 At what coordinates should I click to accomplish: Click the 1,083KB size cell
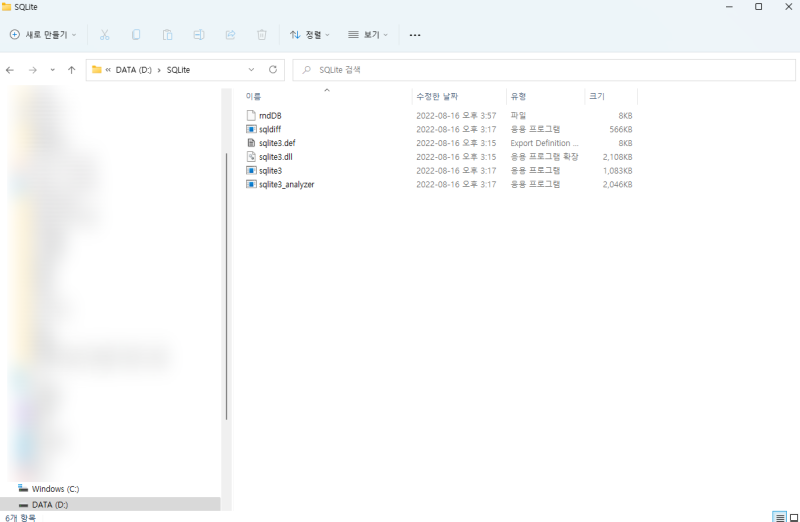[617, 170]
